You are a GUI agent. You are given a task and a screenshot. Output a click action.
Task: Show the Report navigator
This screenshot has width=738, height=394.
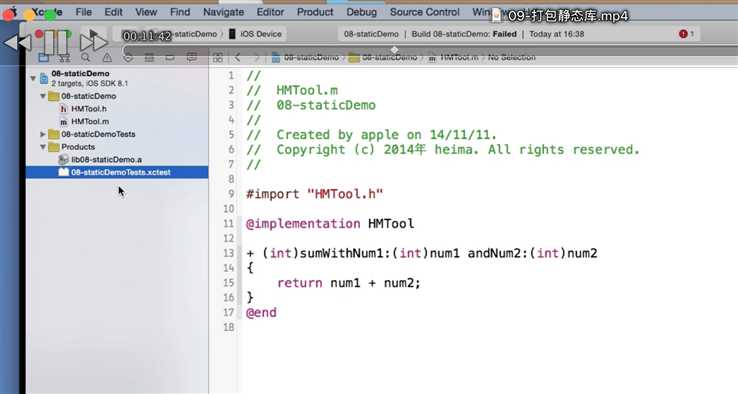(x=191, y=57)
